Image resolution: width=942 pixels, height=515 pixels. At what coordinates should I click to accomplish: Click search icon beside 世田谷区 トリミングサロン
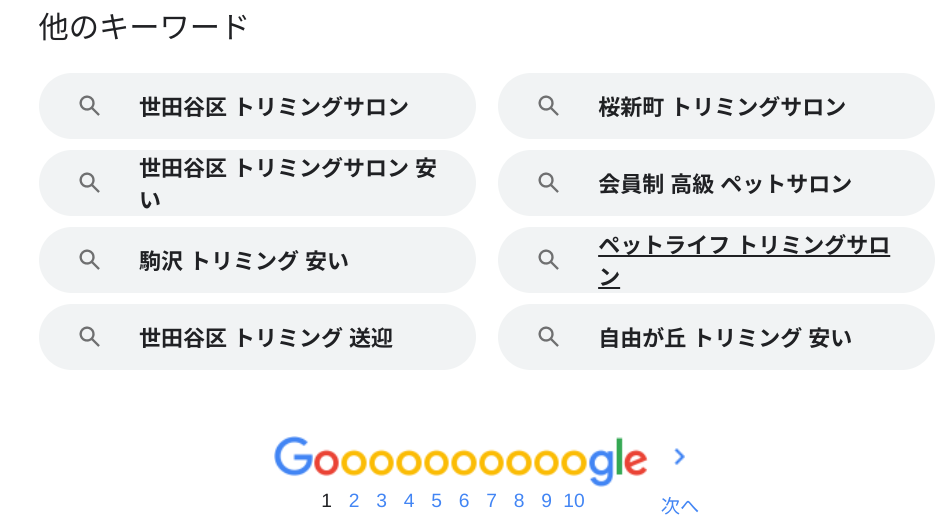point(89,106)
